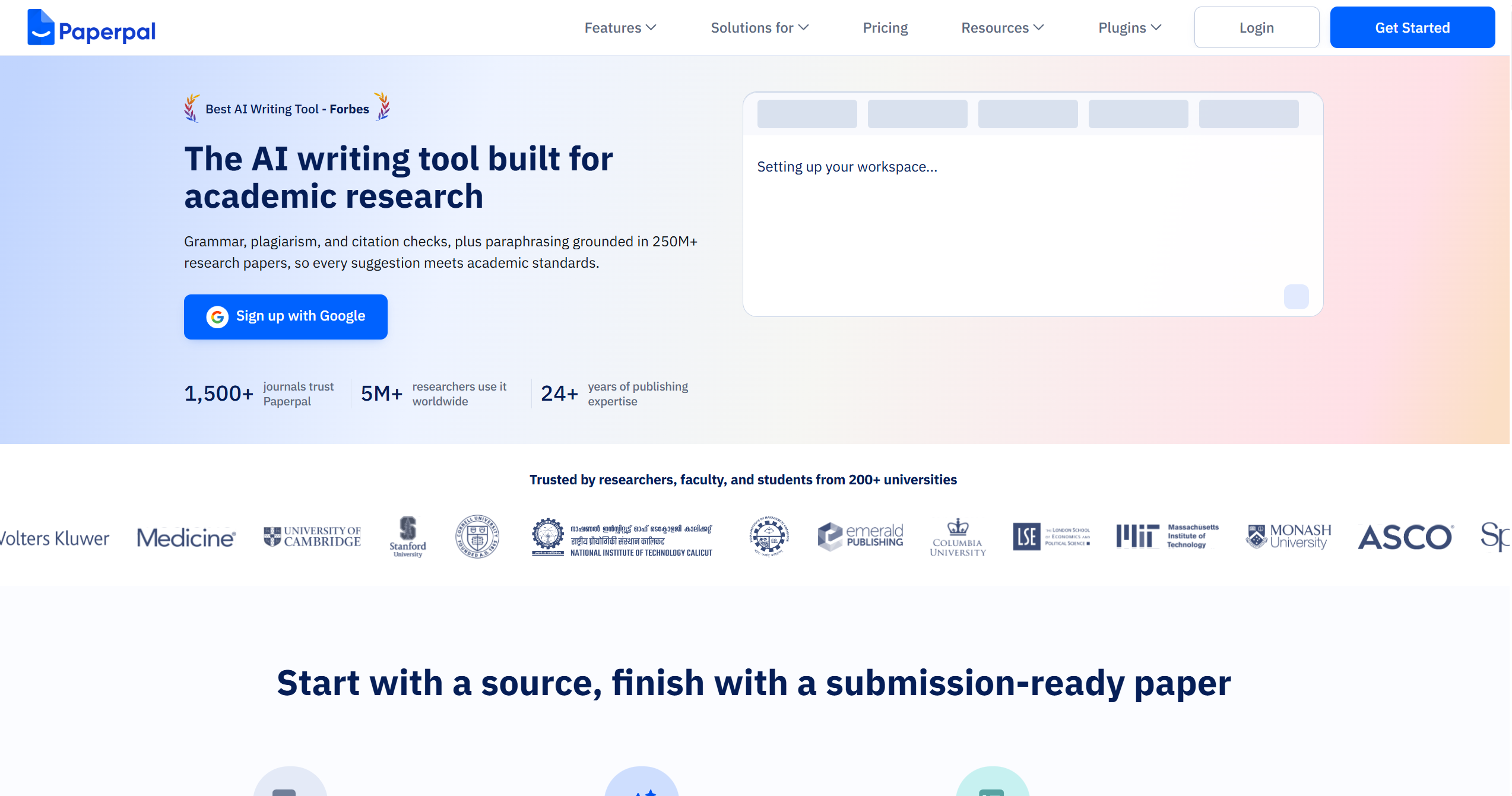Screen dimensions: 1512x796
Task: Click the ASCO logo
Action: pyautogui.click(x=1406, y=537)
